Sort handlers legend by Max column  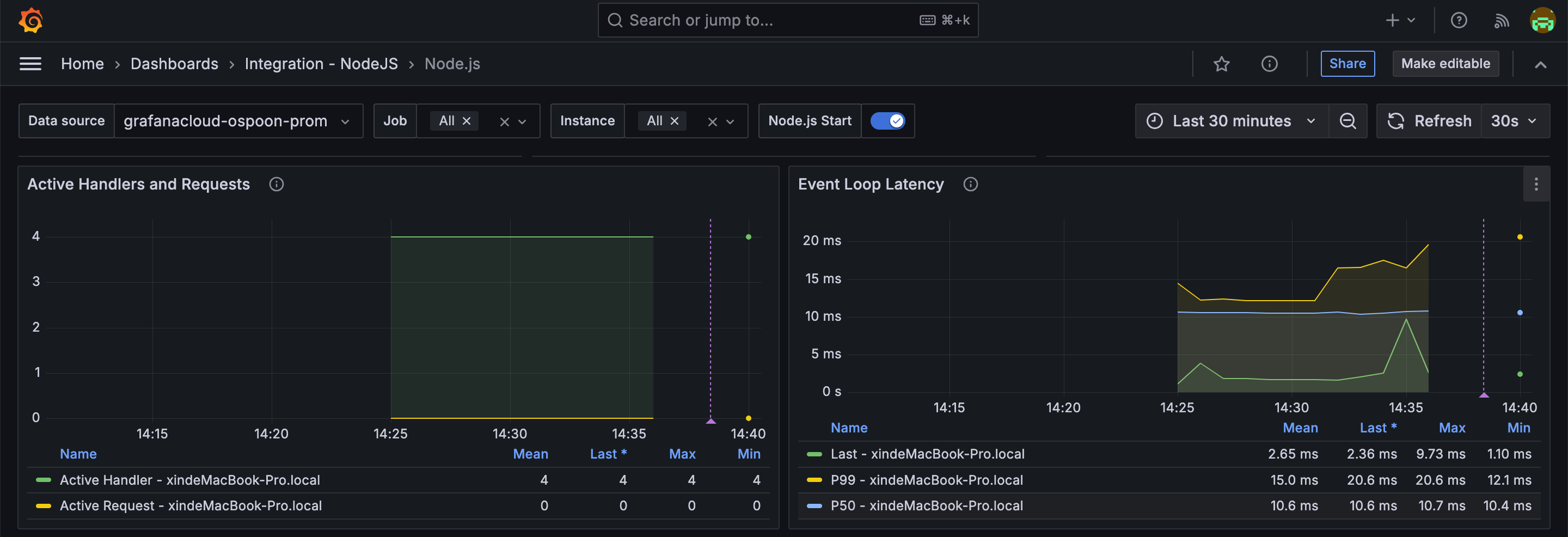coord(682,454)
